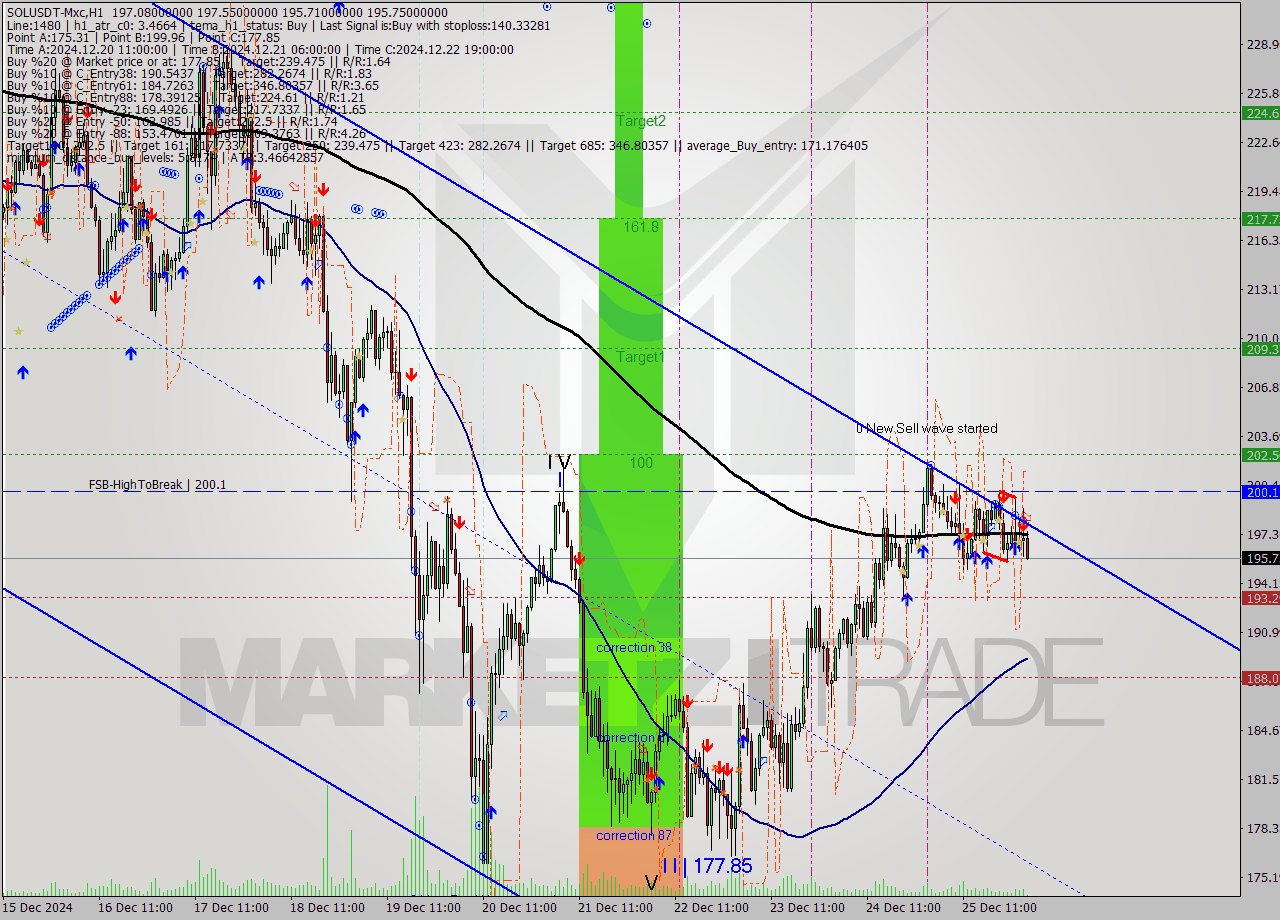Image resolution: width=1280 pixels, height=920 pixels.
Task: Click the '15 Dec 2024' time axis label
Action: pos(37,907)
